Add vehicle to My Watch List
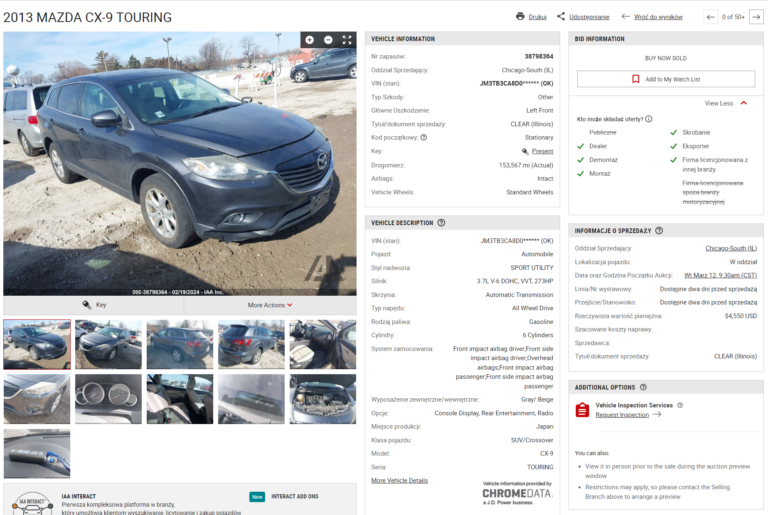The width and height of the screenshot is (768, 515). (x=666, y=79)
